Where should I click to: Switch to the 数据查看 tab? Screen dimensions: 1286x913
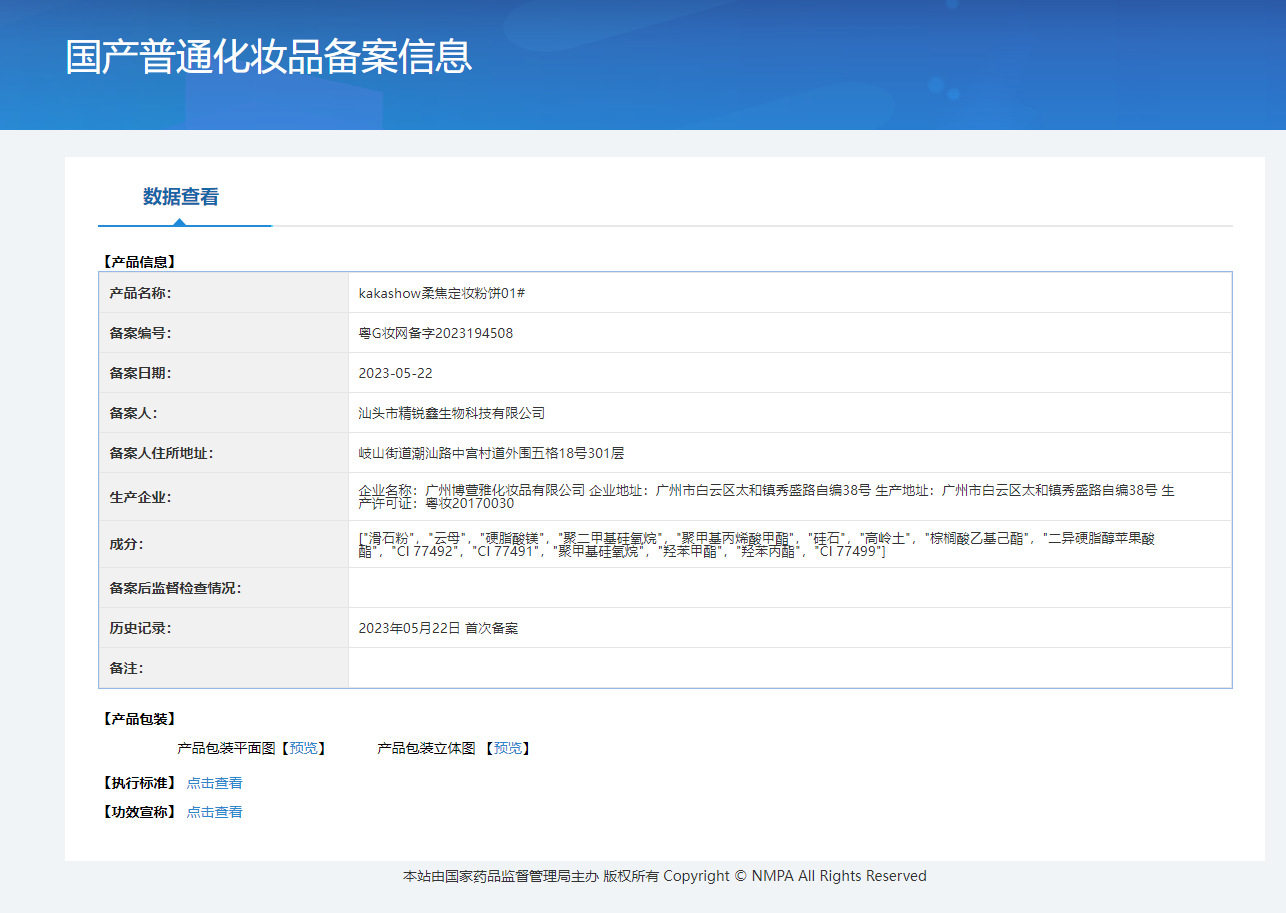pos(181,197)
